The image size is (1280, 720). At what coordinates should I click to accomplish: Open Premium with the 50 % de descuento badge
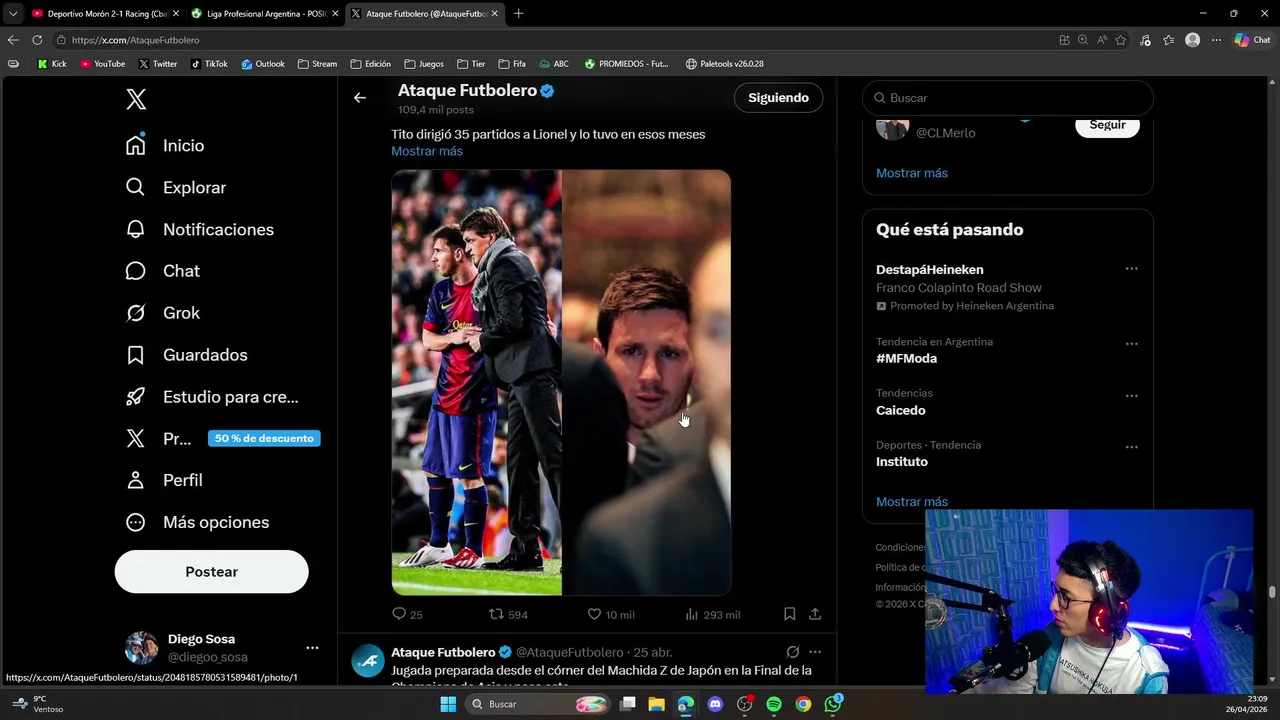pyautogui.click(x=222, y=439)
